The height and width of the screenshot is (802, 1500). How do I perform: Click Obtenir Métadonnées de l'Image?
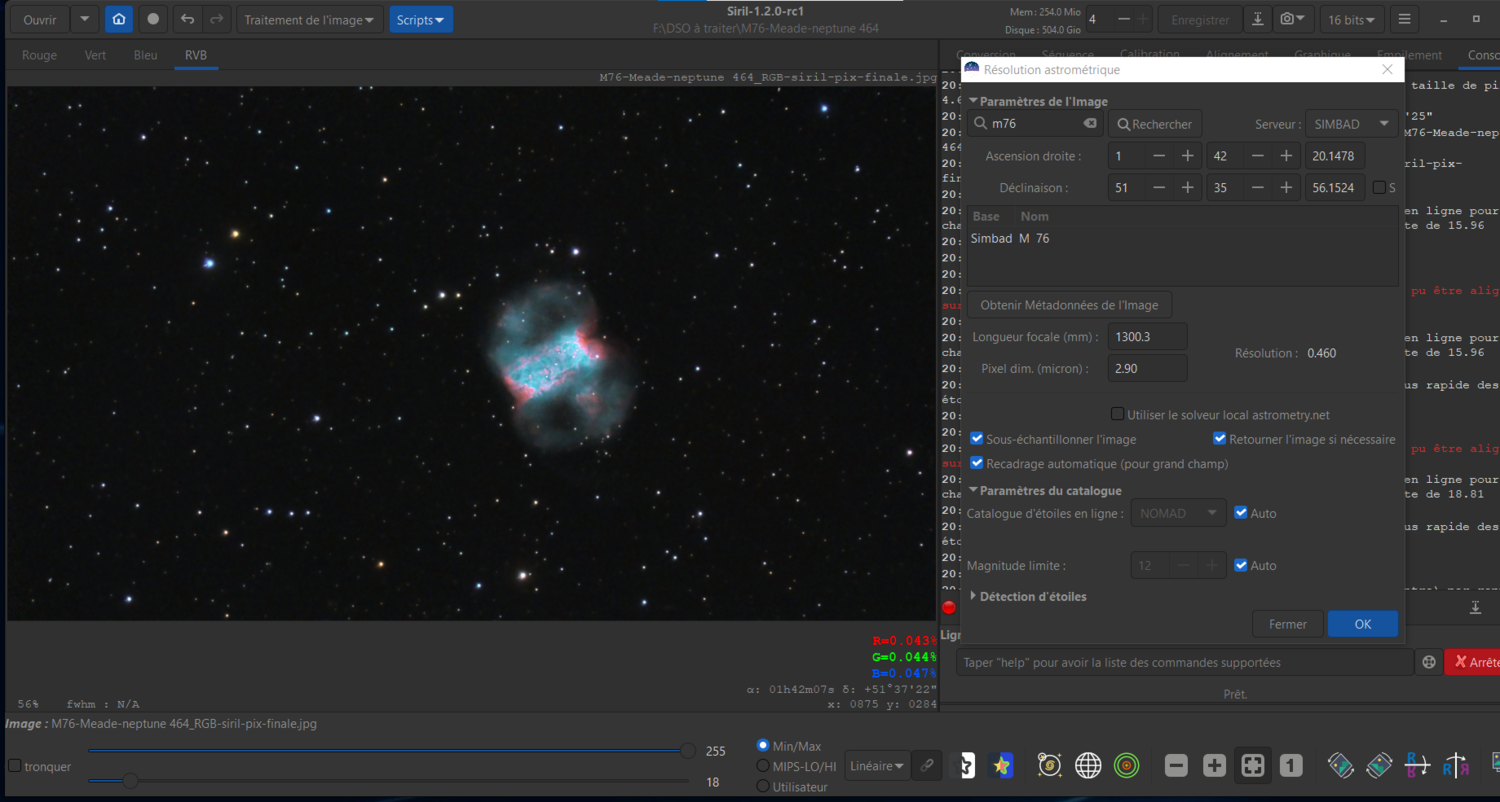coord(1069,305)
